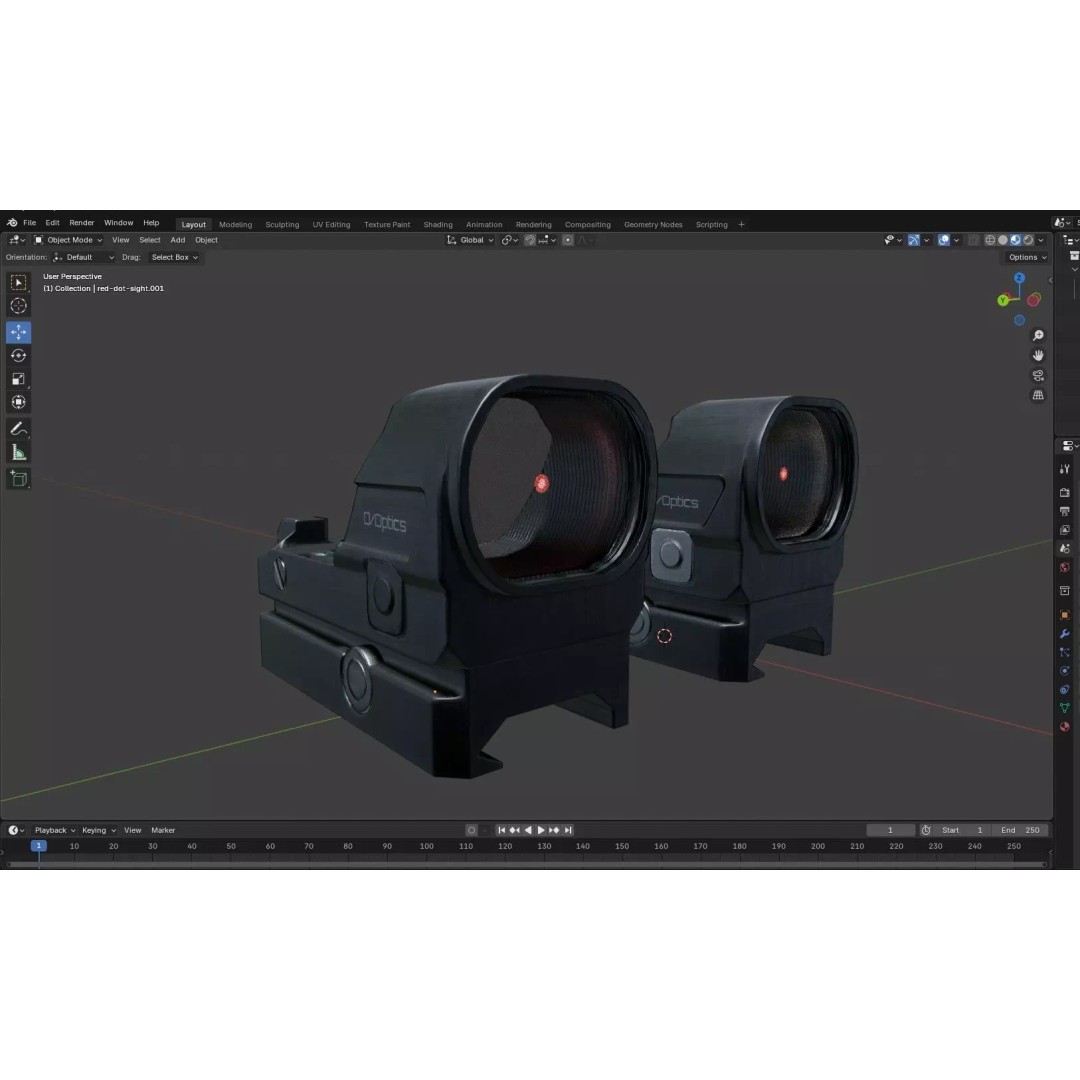
Task: Click the zoom view magnifier icon
Action: 1038,335
